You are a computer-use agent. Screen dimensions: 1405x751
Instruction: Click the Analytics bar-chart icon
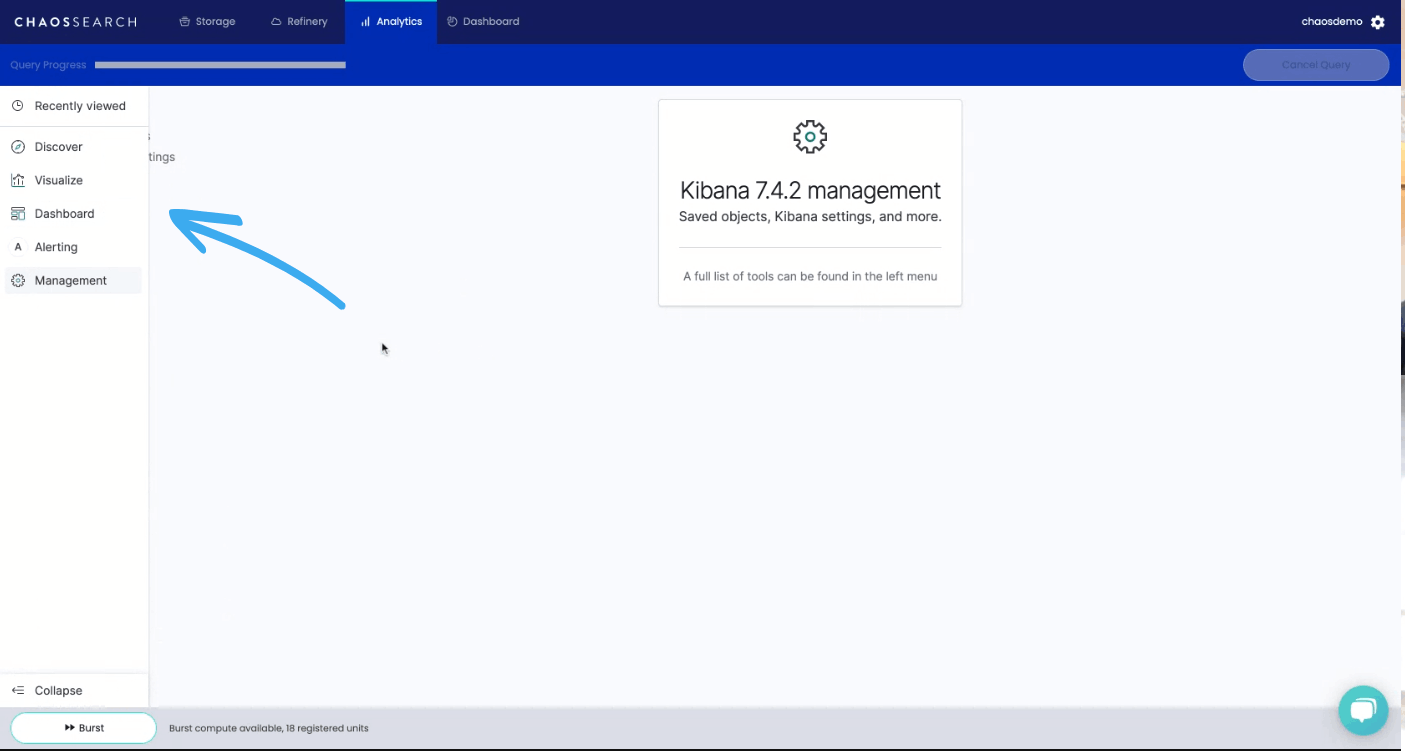(367, 20)
